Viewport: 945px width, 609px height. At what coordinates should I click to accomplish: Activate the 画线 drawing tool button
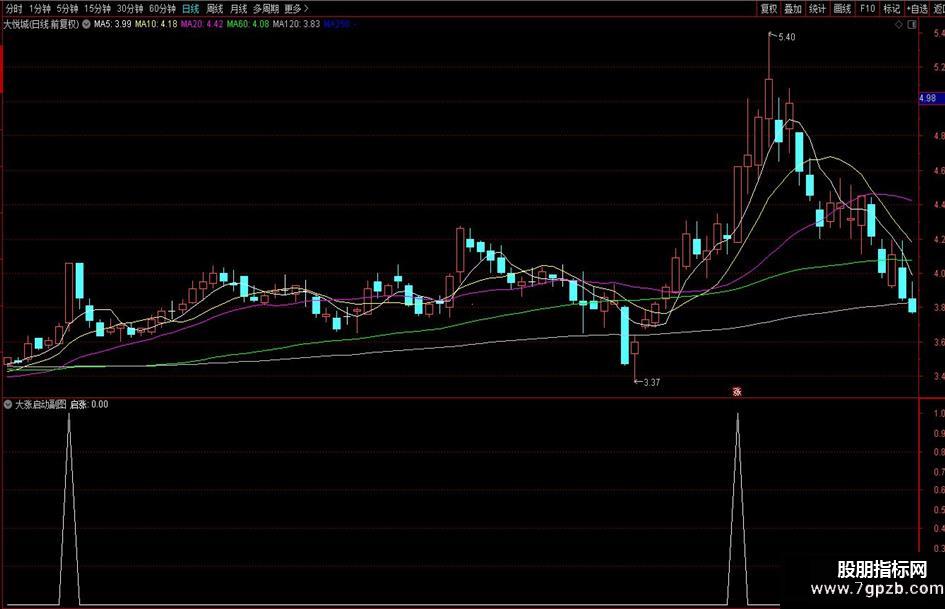[842, 8]
